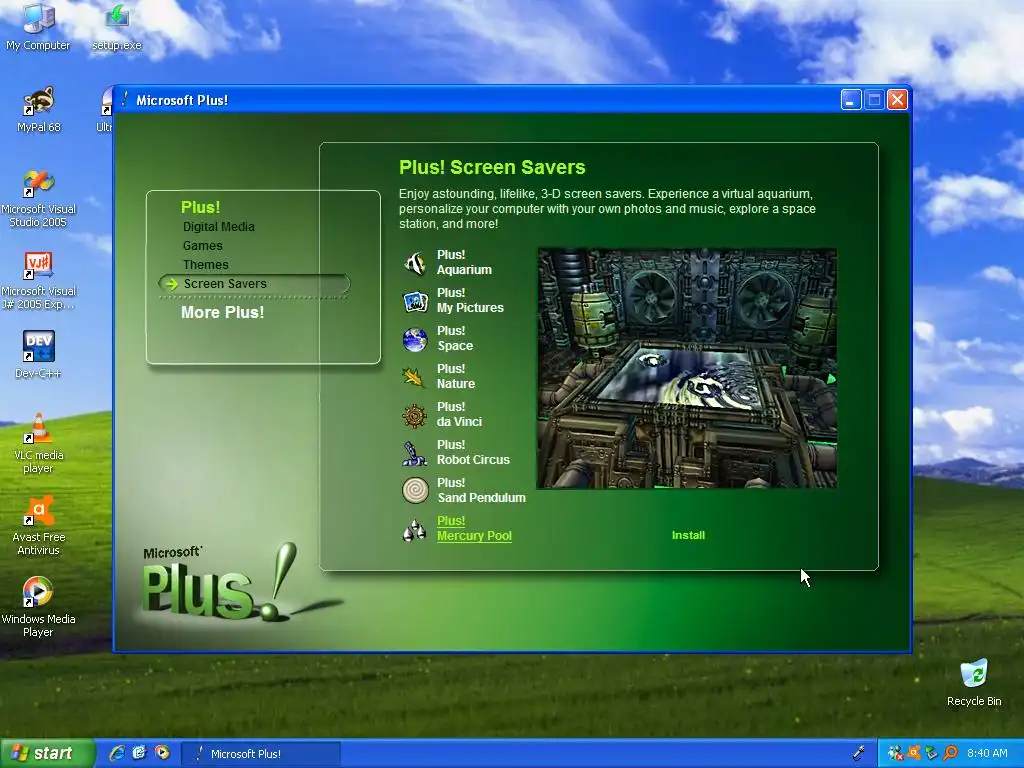Click the Plus! My Pictures photo icon

pos(415,301)
